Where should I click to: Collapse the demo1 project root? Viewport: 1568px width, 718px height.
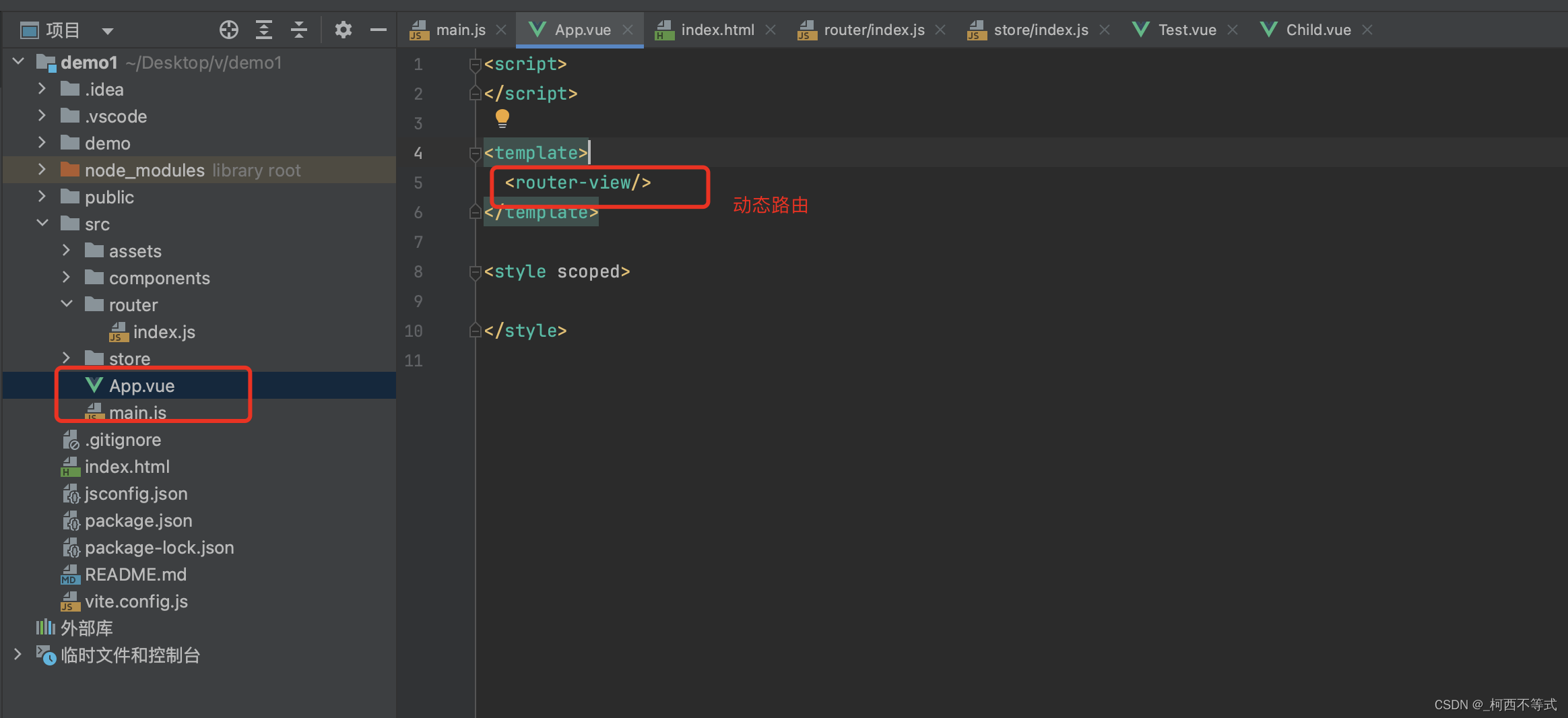[x=19, y=62]
